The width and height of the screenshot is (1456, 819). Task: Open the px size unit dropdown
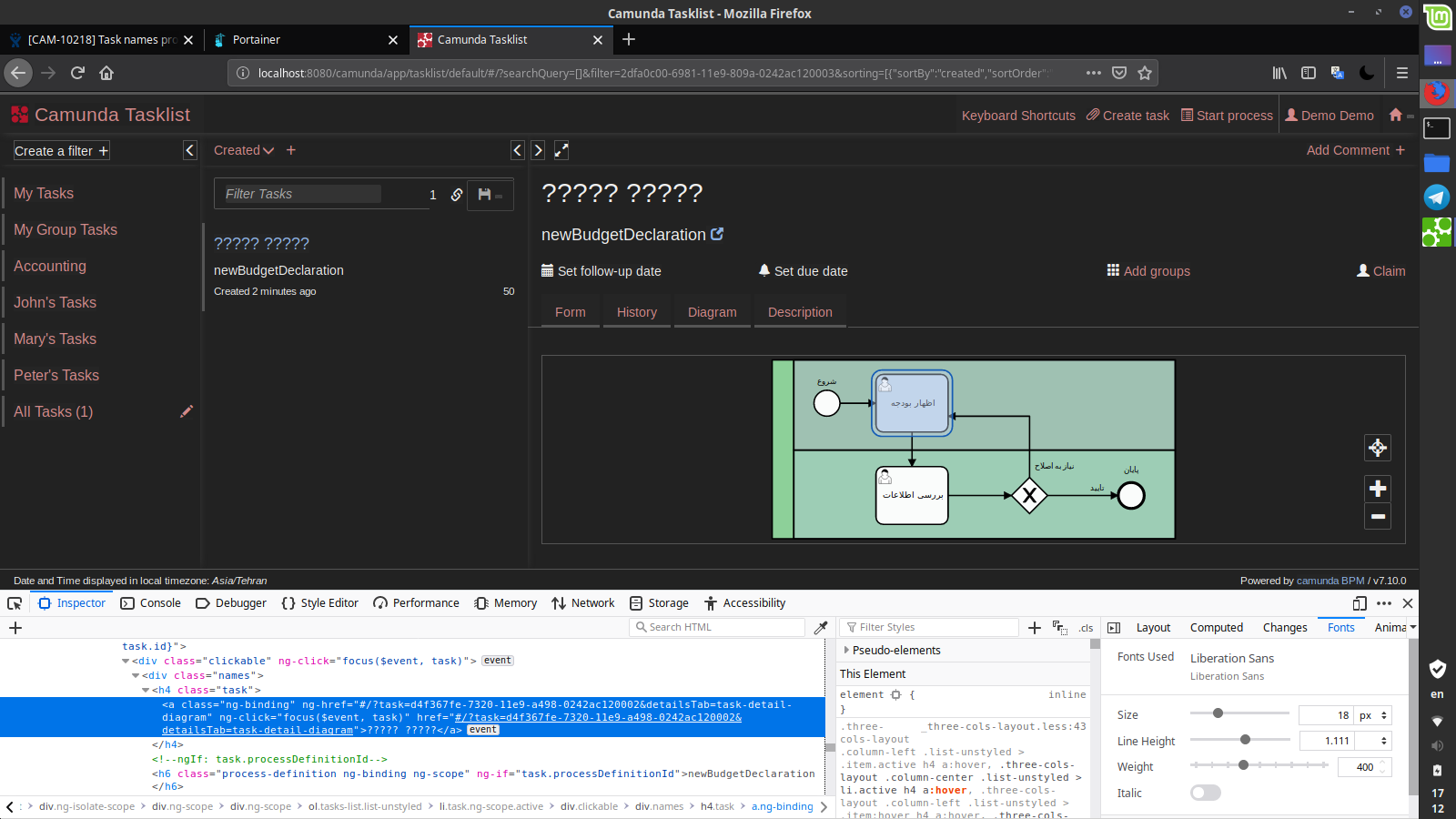click(x=1373, y=715)
